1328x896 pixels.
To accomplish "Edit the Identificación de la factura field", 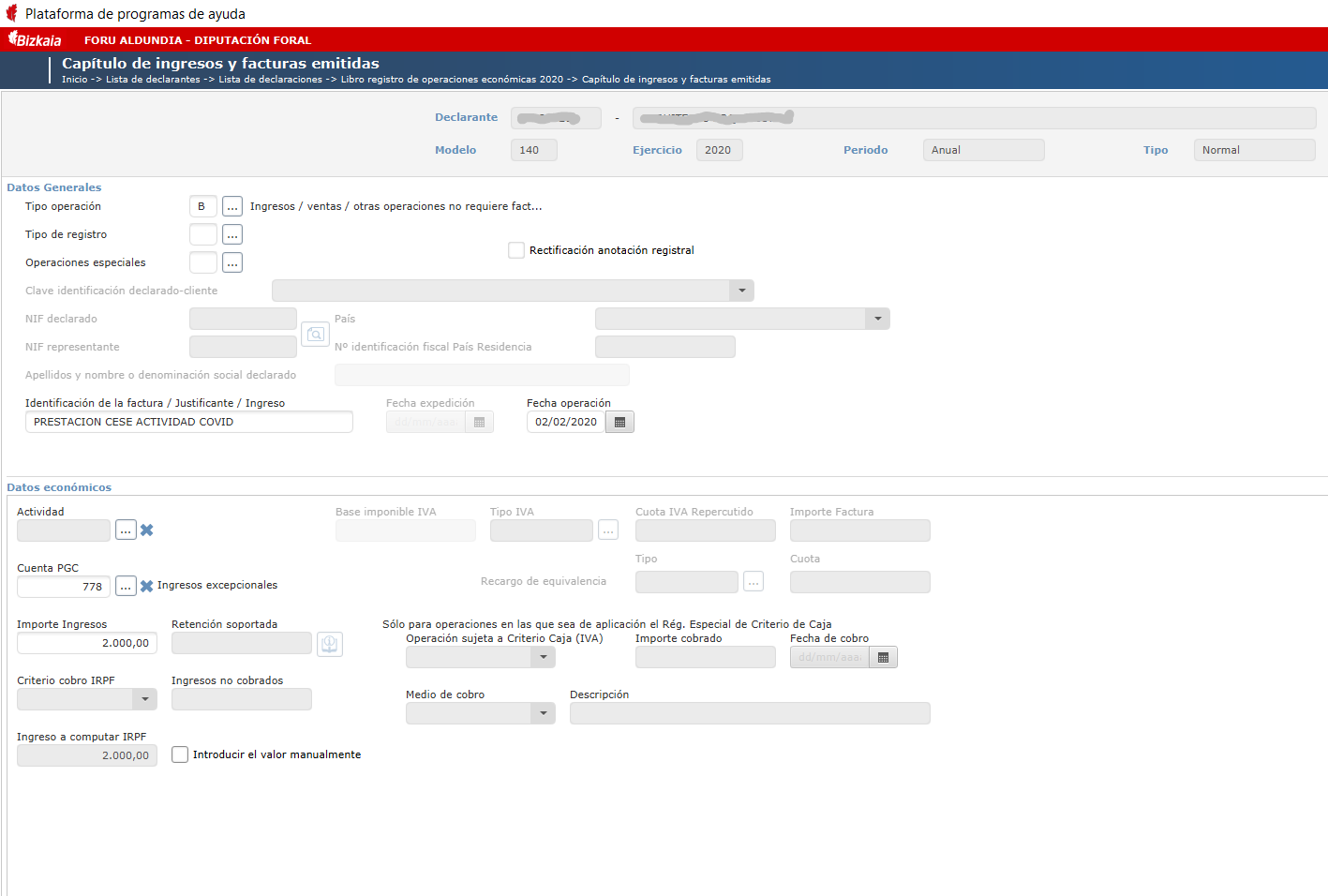I will pyautogui.click(x=189, y=422).
